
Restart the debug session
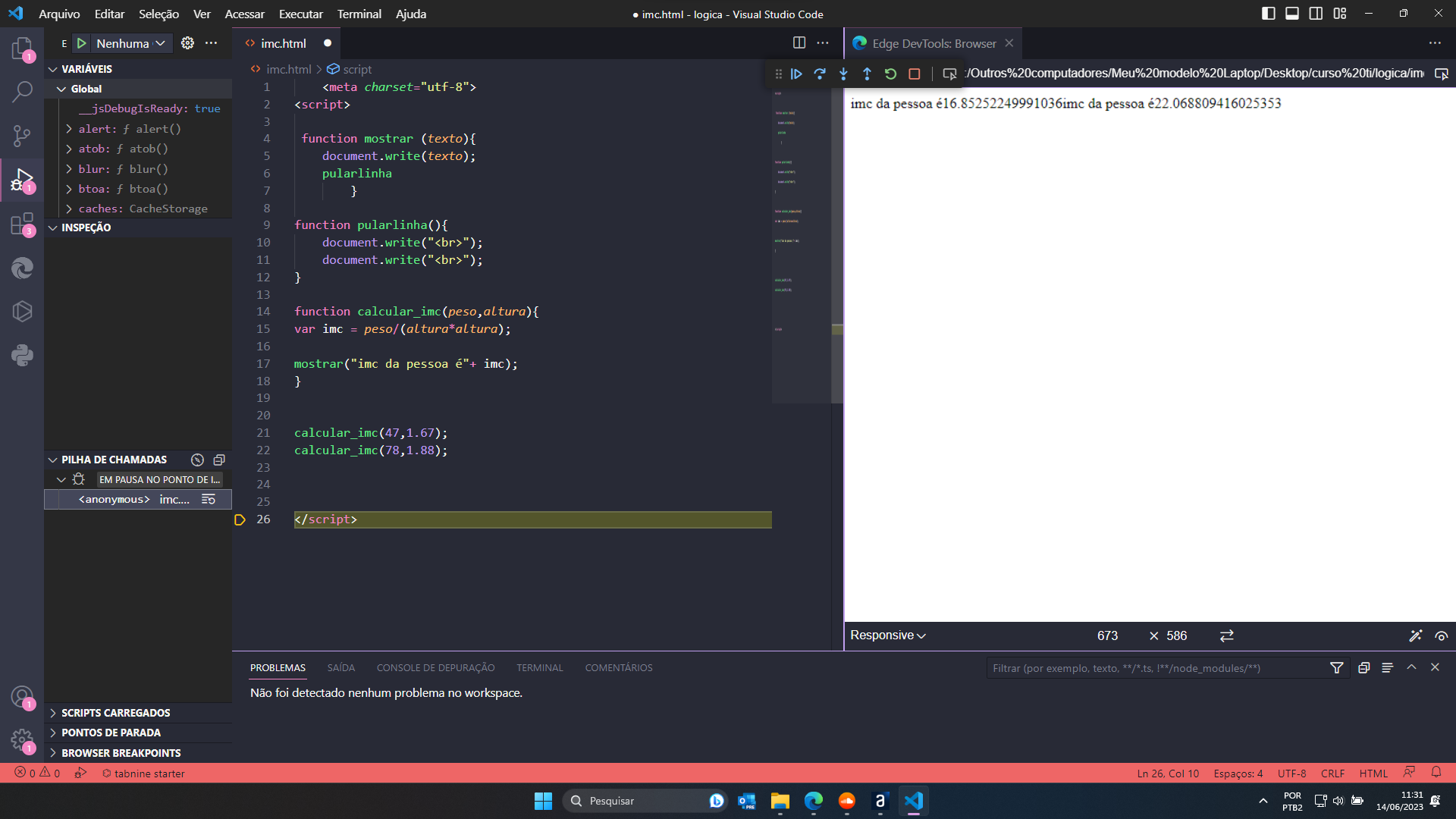[890, 74]
